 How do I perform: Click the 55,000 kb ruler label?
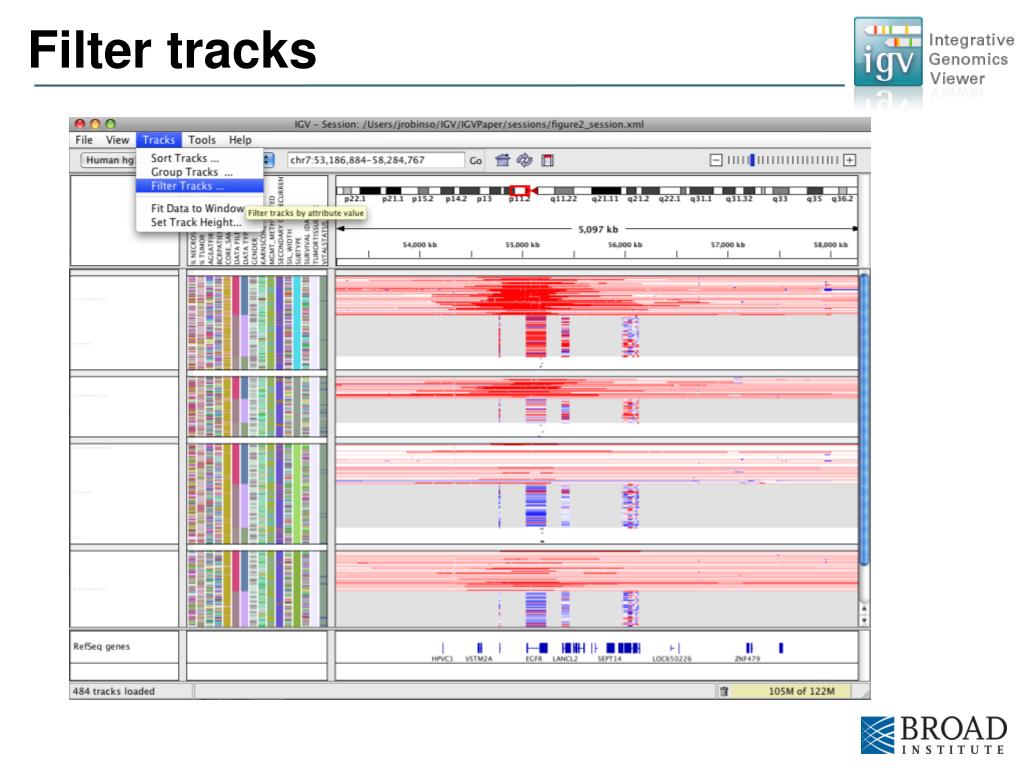coord(522,245)
